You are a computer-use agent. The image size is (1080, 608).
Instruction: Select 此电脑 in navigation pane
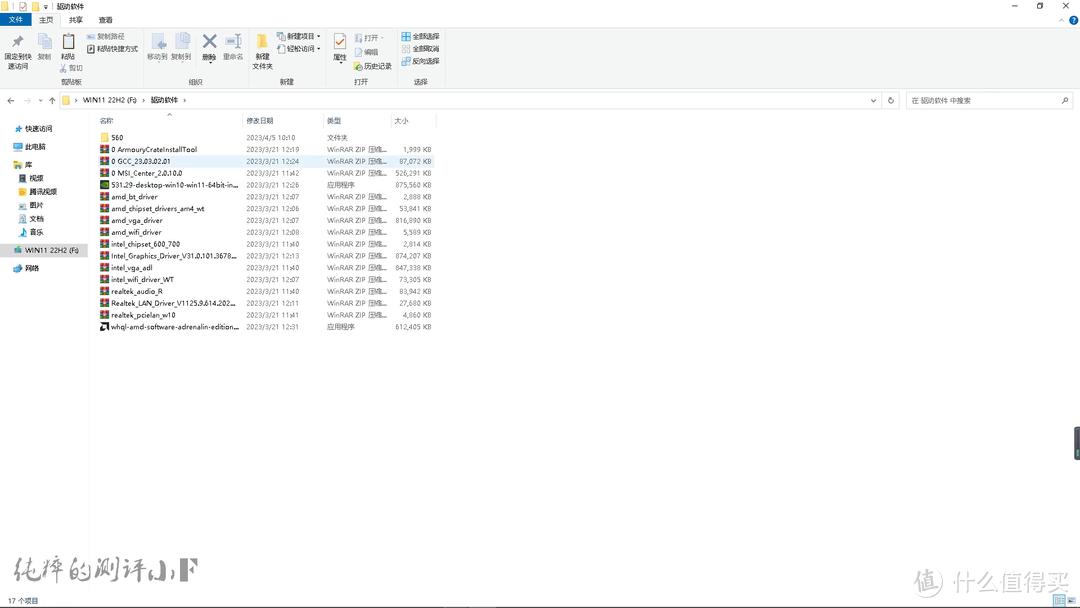[35, 147]
